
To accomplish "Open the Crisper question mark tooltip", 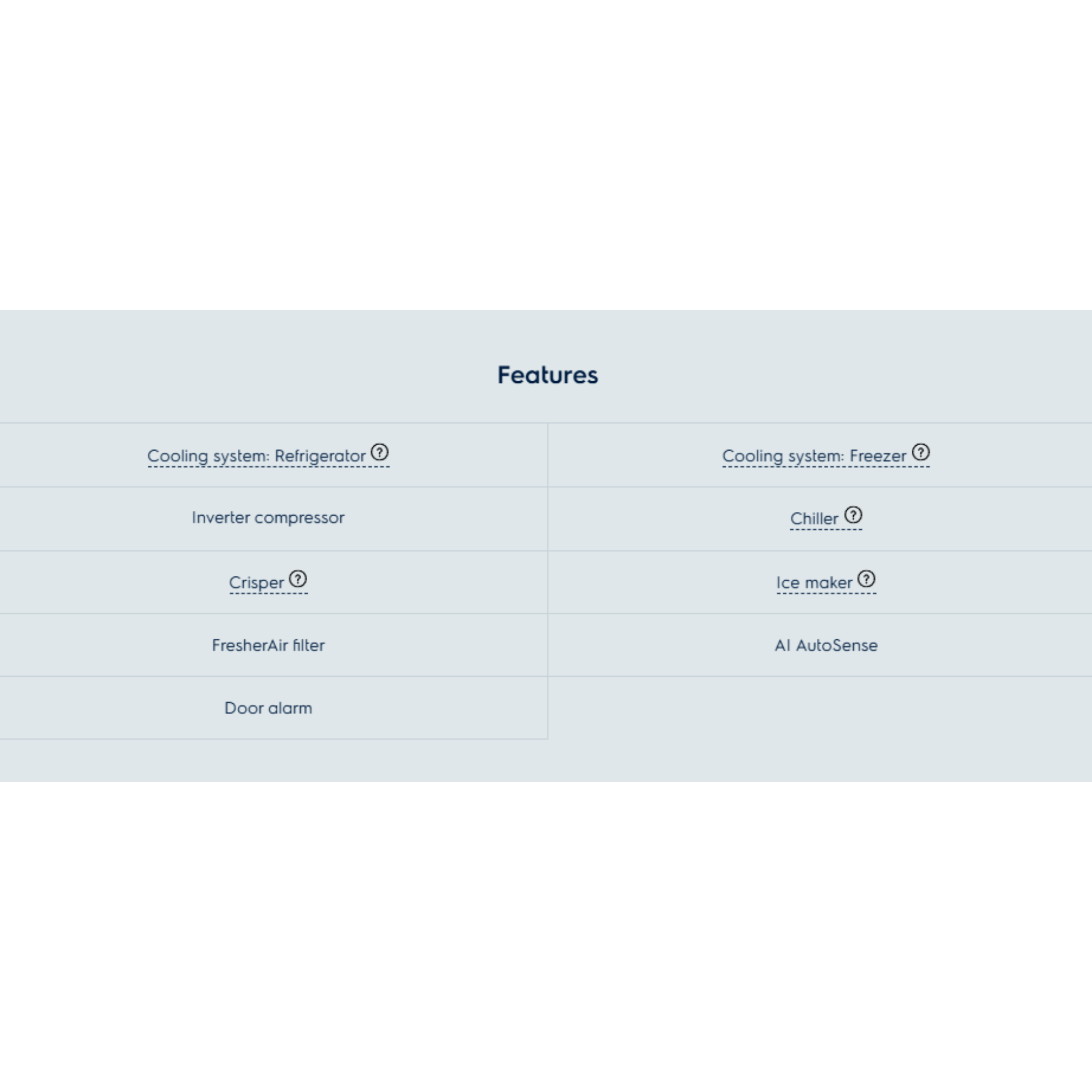I will pos(298,580).
